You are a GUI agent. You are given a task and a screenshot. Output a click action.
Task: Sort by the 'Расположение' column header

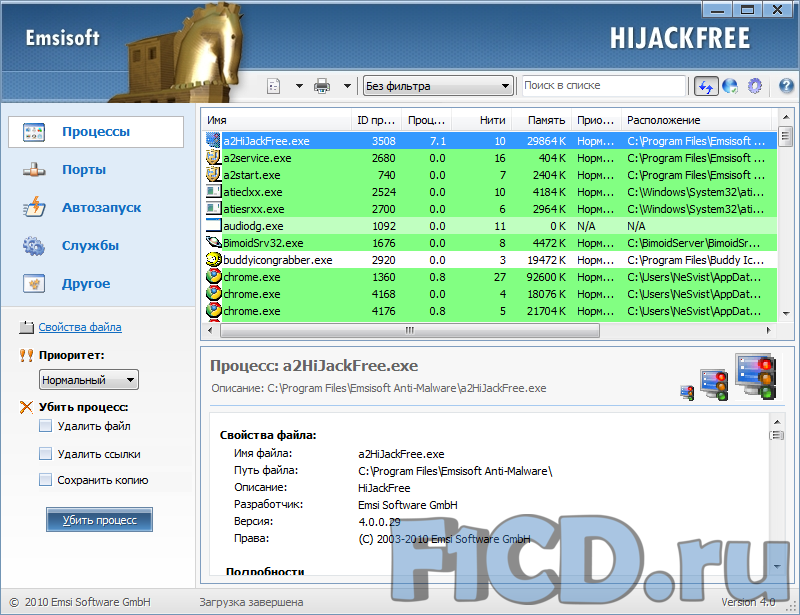point(696,120)
